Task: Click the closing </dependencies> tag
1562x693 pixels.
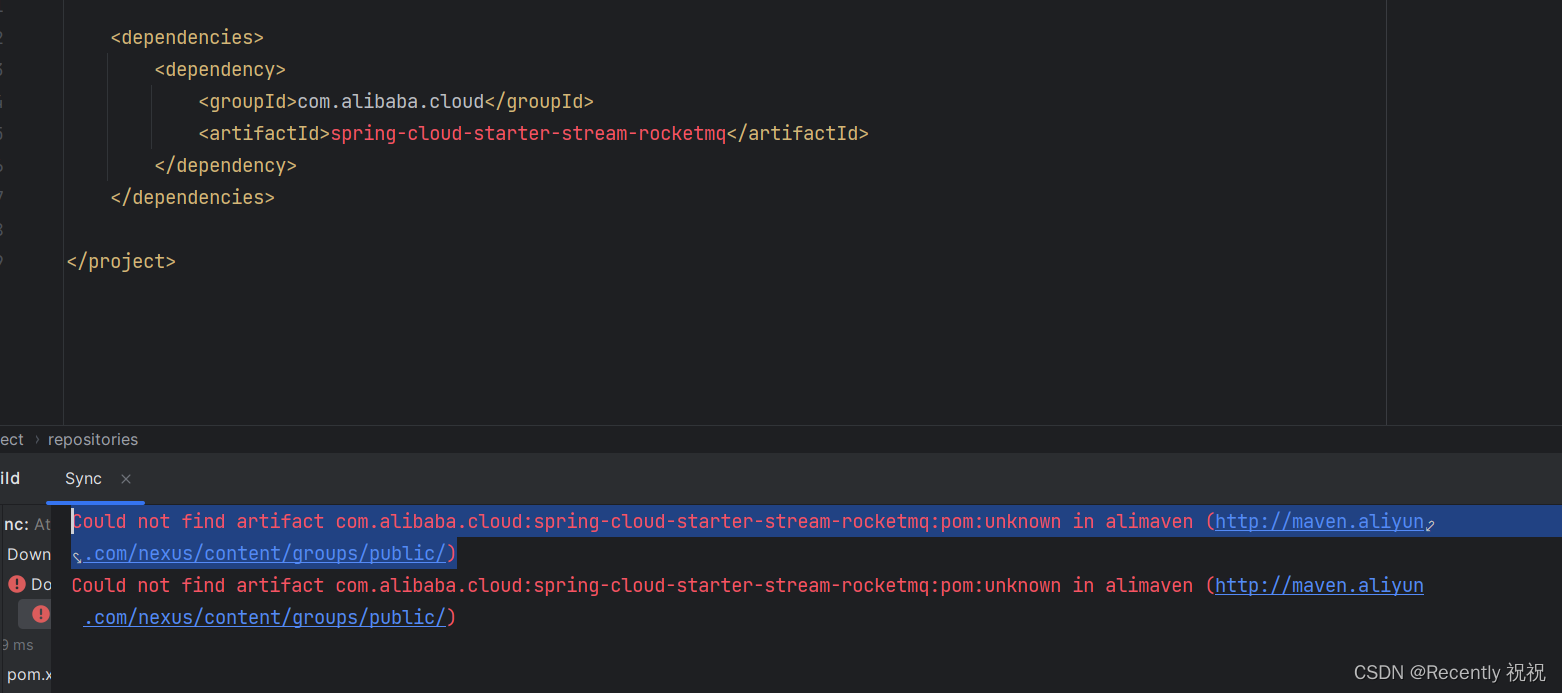Action: click(192, 197)
